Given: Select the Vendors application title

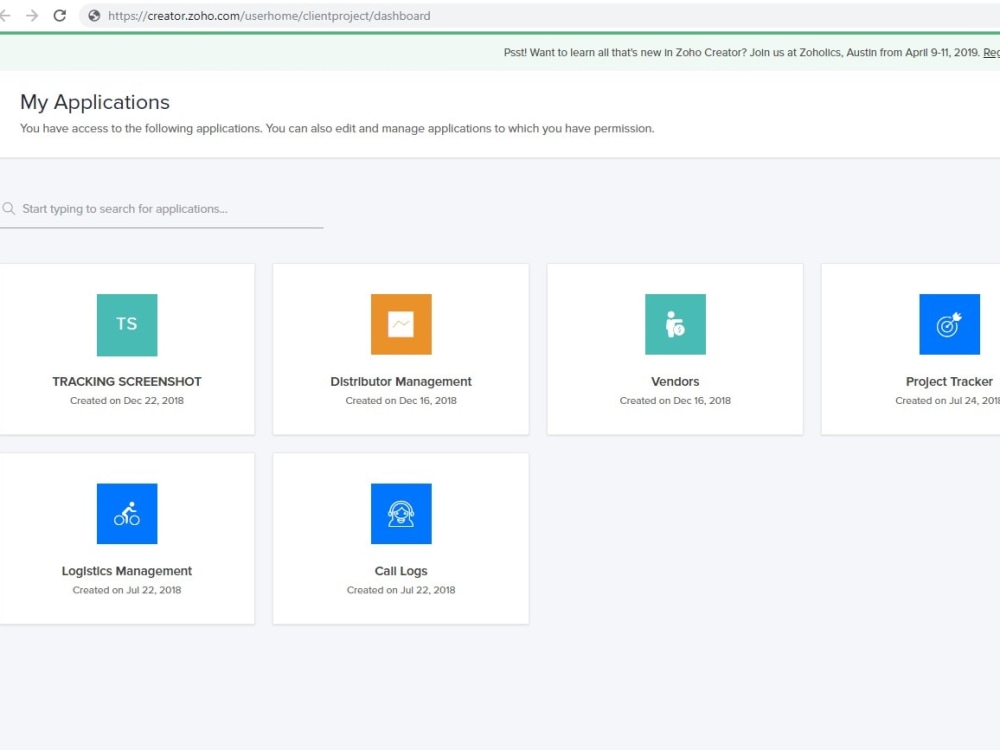Looking at the screenshot, I should (674, 381).
